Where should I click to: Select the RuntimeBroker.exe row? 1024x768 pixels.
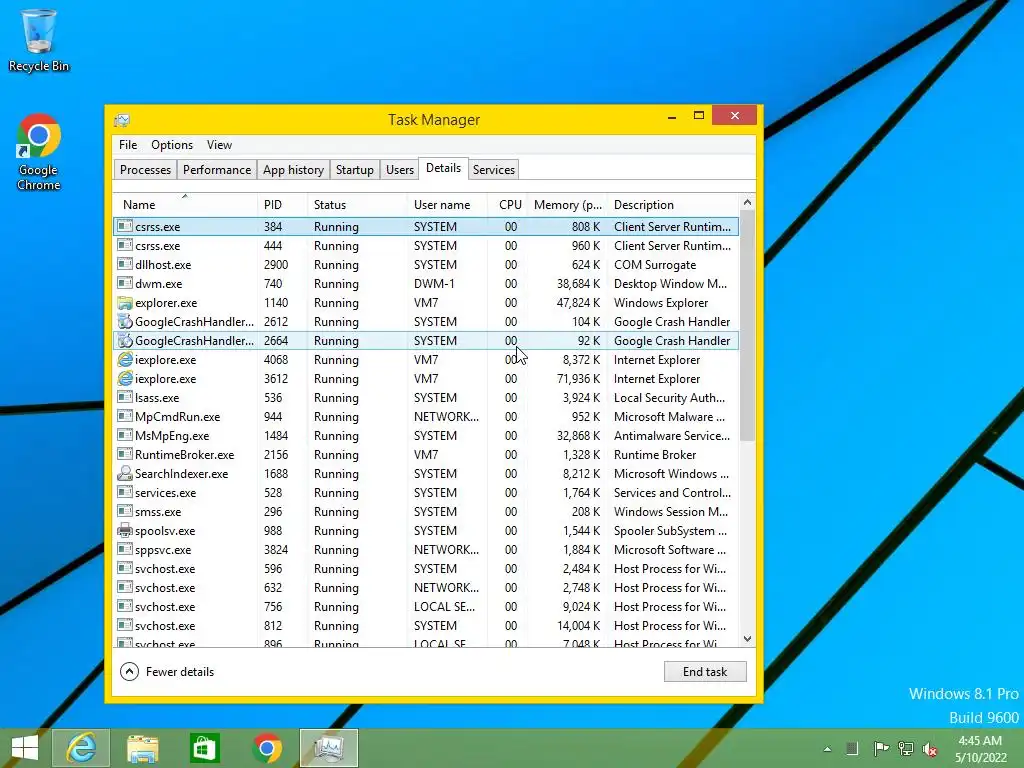tap(426, 455)
